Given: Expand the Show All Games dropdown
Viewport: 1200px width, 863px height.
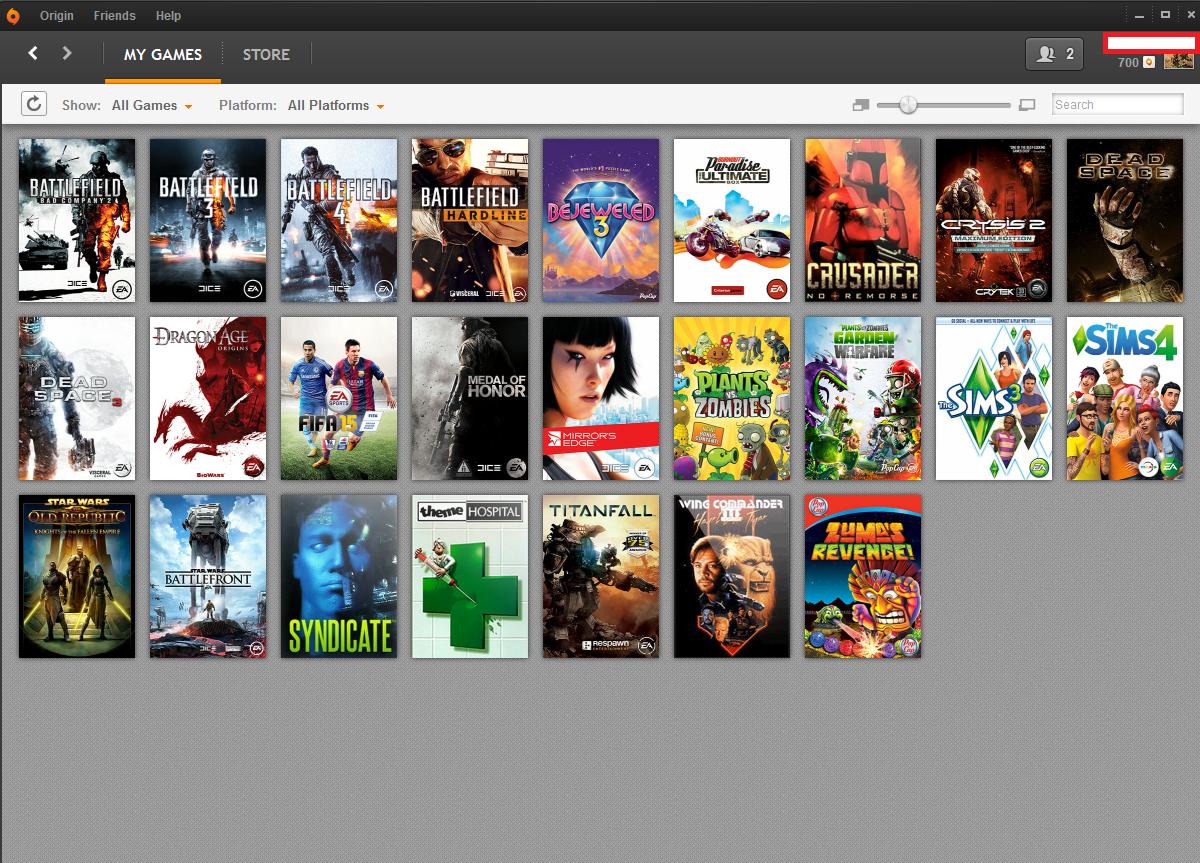Looking at the screenshot, I should point(152,105).
